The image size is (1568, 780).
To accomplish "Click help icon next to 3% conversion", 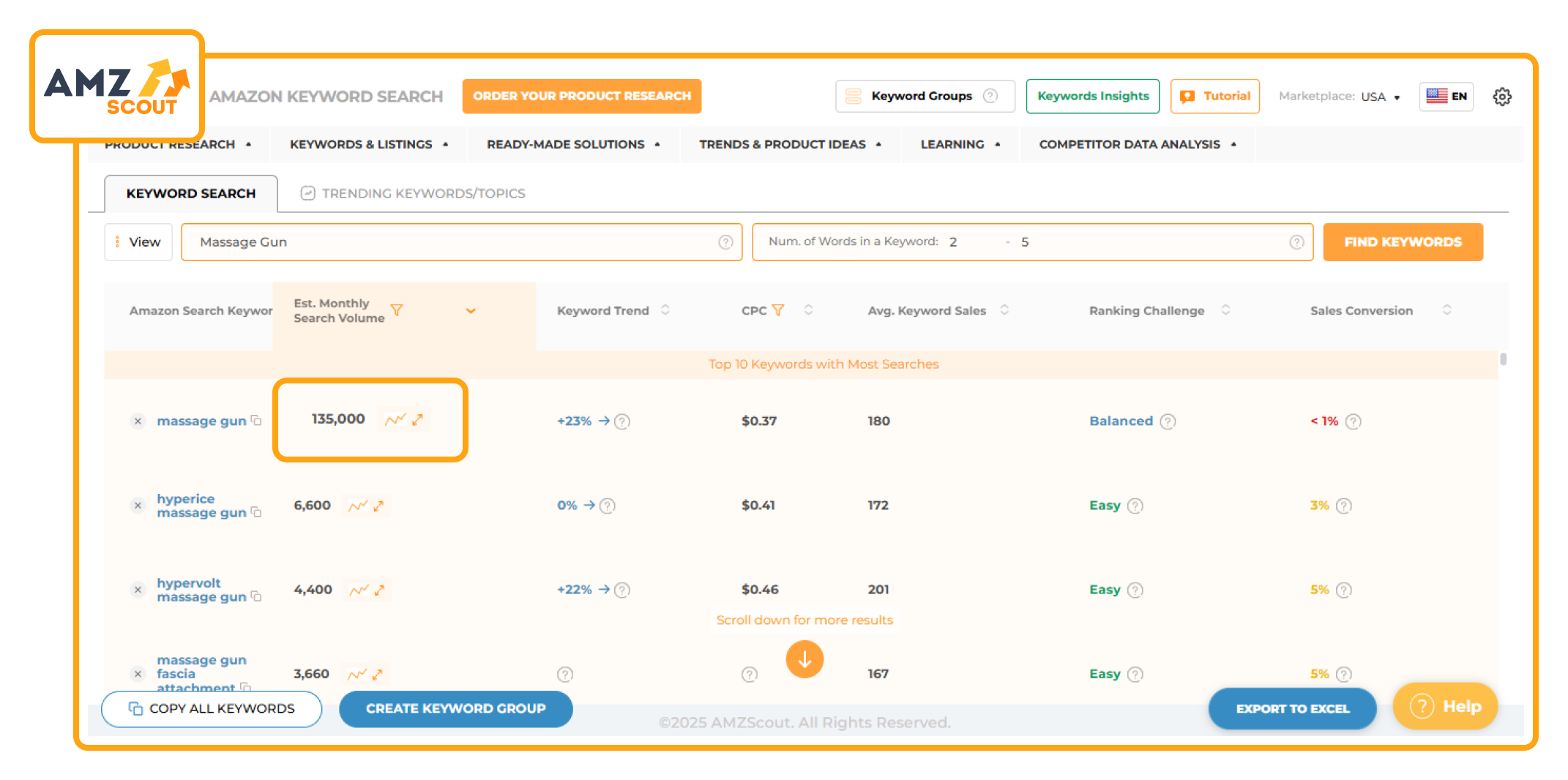I will pos(1344,506).
